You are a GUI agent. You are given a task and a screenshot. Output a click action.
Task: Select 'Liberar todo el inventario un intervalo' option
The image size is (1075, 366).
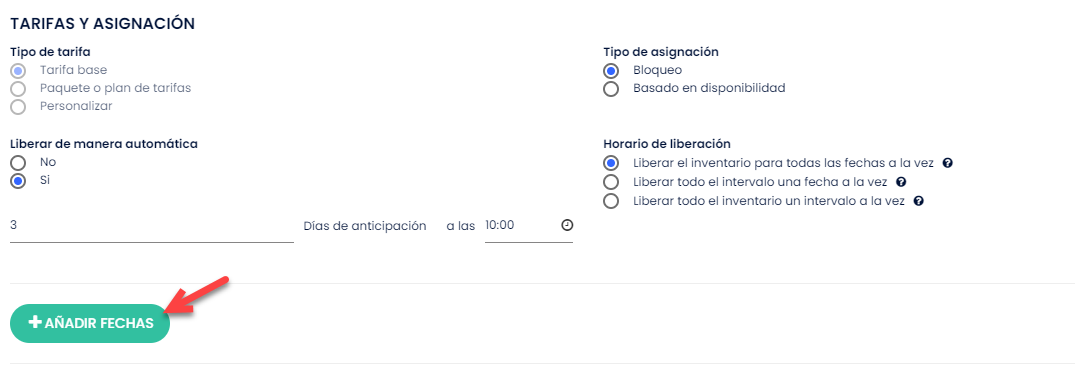(611, 202)
